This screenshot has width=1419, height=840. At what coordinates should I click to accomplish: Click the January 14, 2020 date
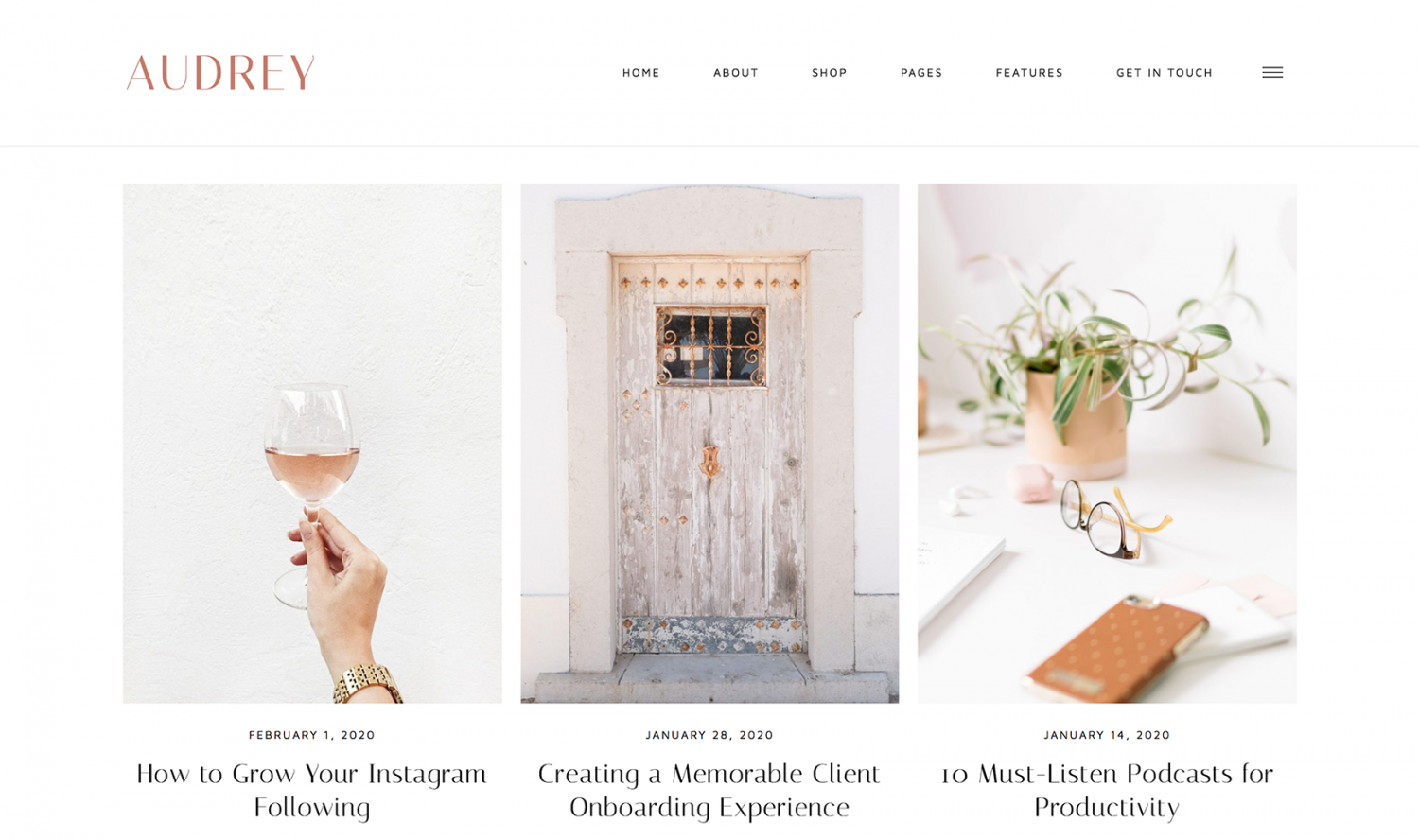pyautogui.click(x=1107, y=735)
